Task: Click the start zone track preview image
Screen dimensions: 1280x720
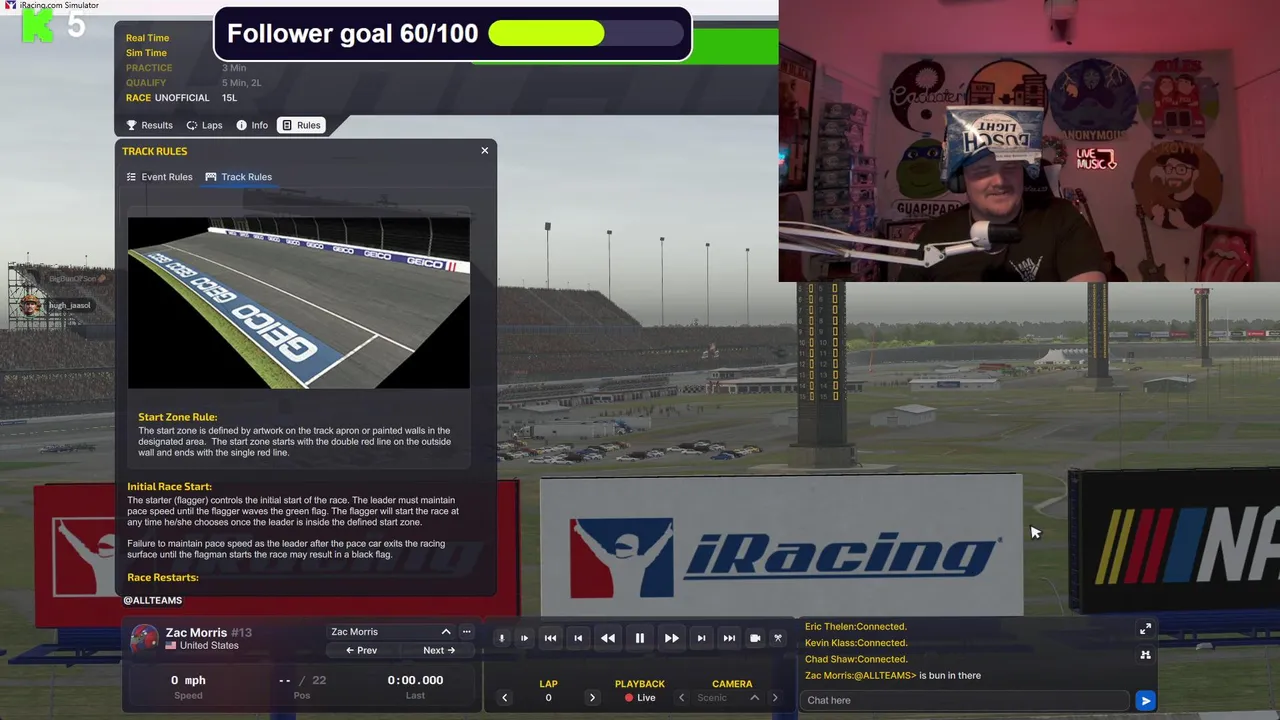Action: coord(298,302)
